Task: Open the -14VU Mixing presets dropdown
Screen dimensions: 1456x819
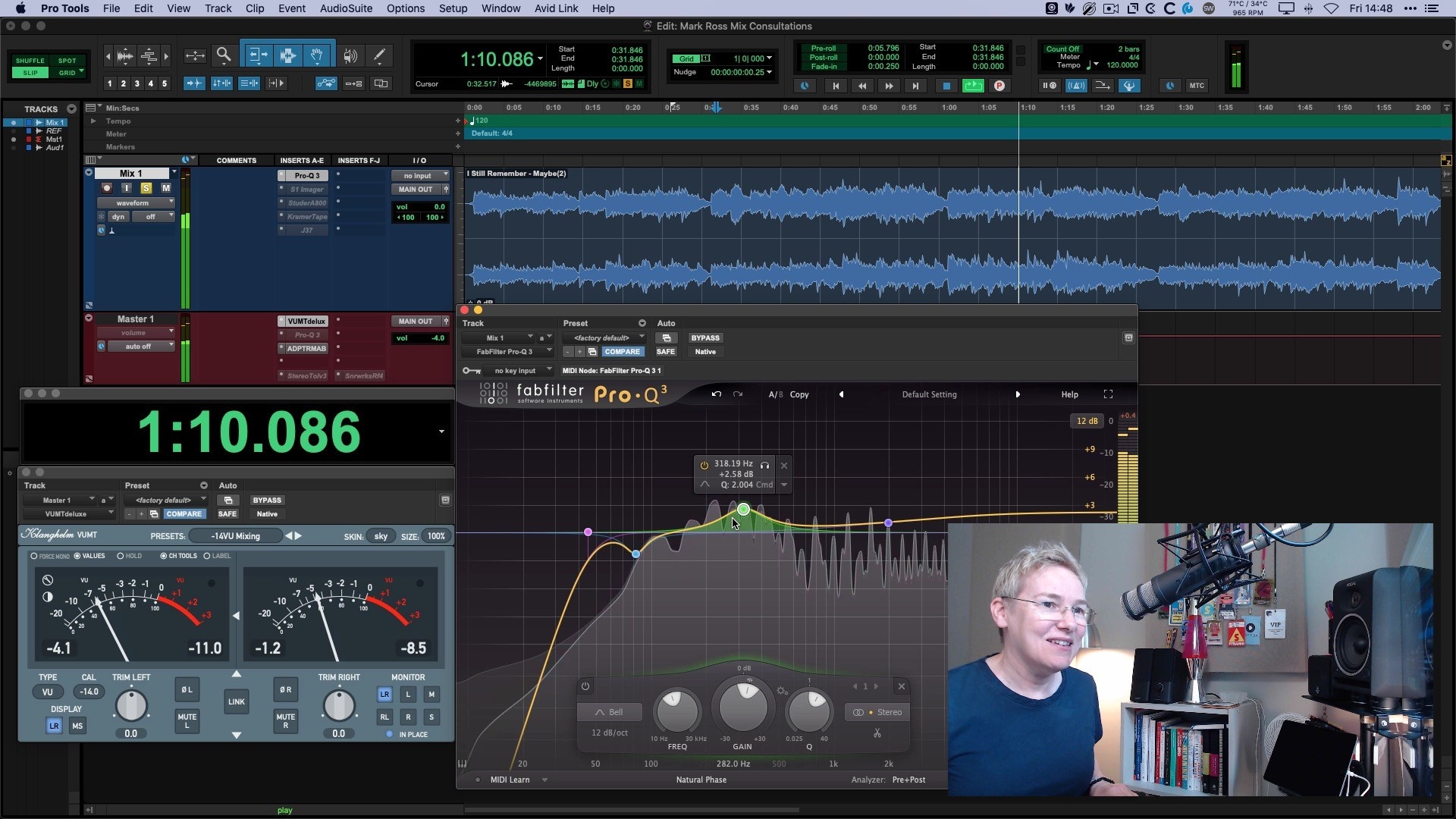Action: pos(235,536)
